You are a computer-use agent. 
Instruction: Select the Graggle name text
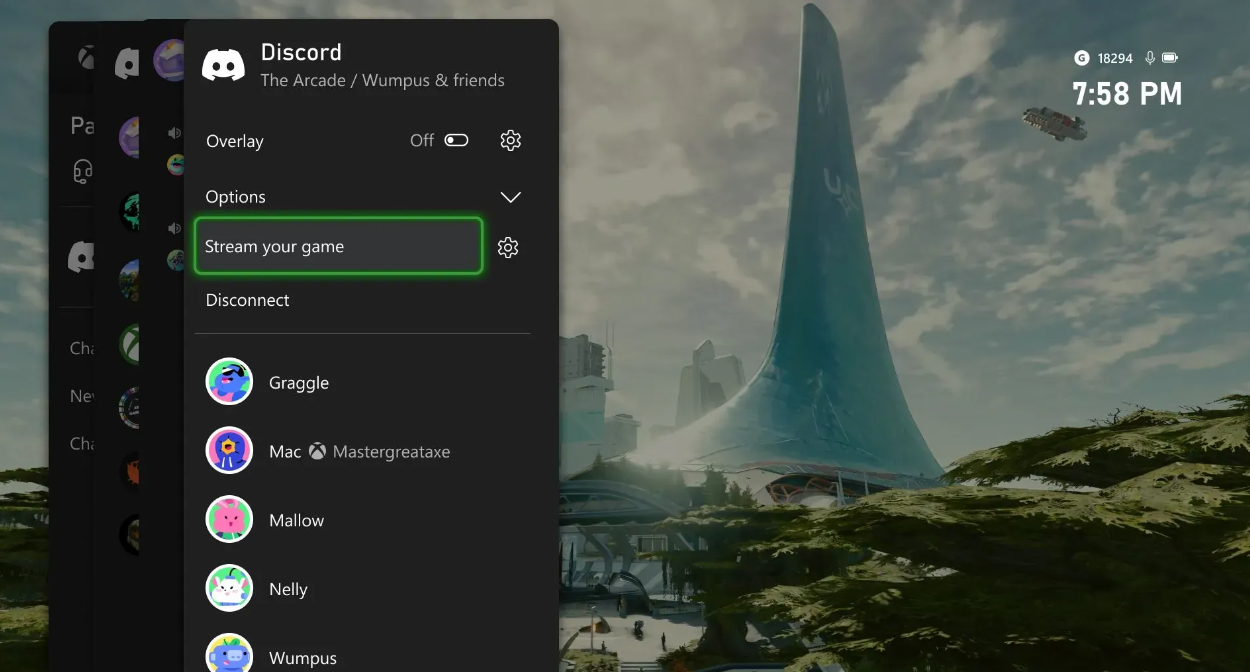299,383
